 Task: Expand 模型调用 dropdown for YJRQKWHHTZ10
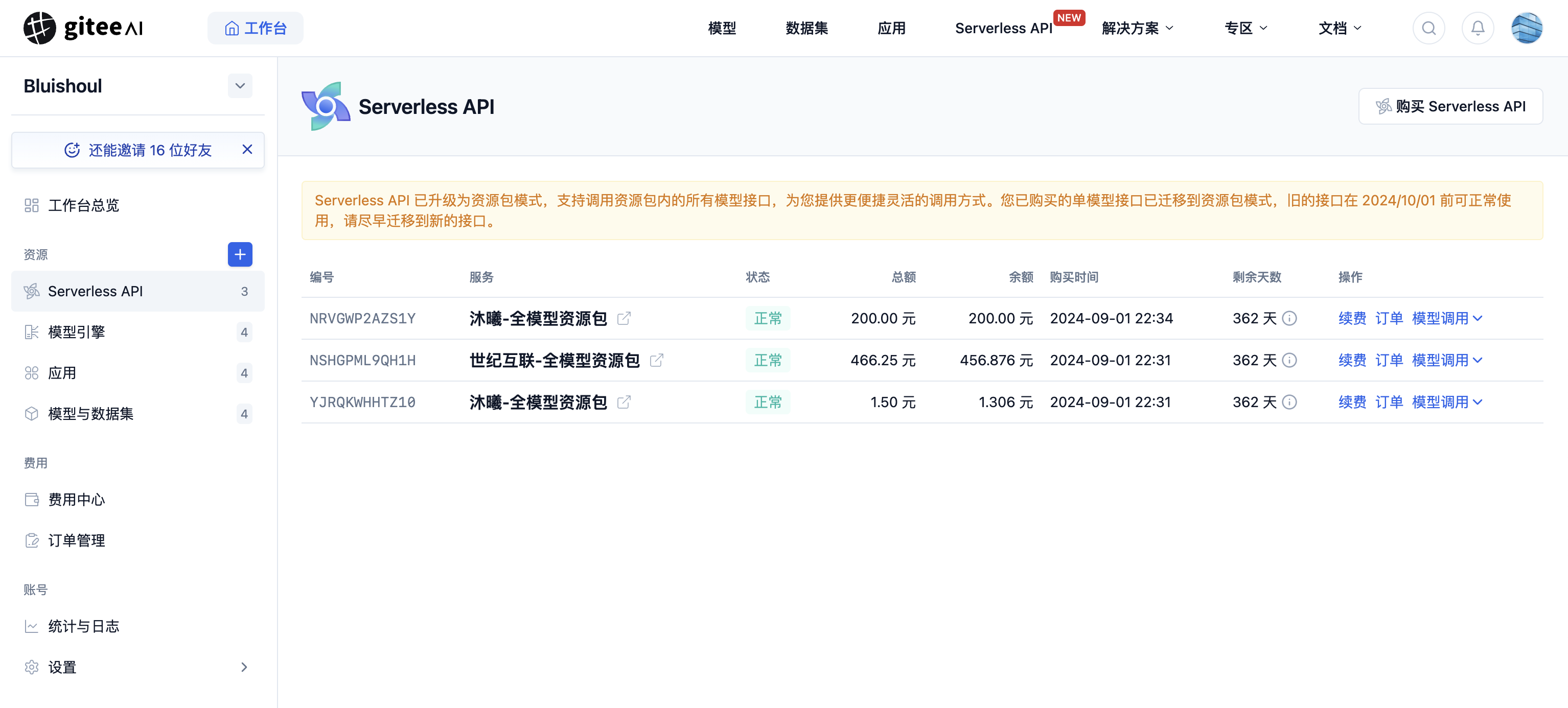(x=1447, y=402)
